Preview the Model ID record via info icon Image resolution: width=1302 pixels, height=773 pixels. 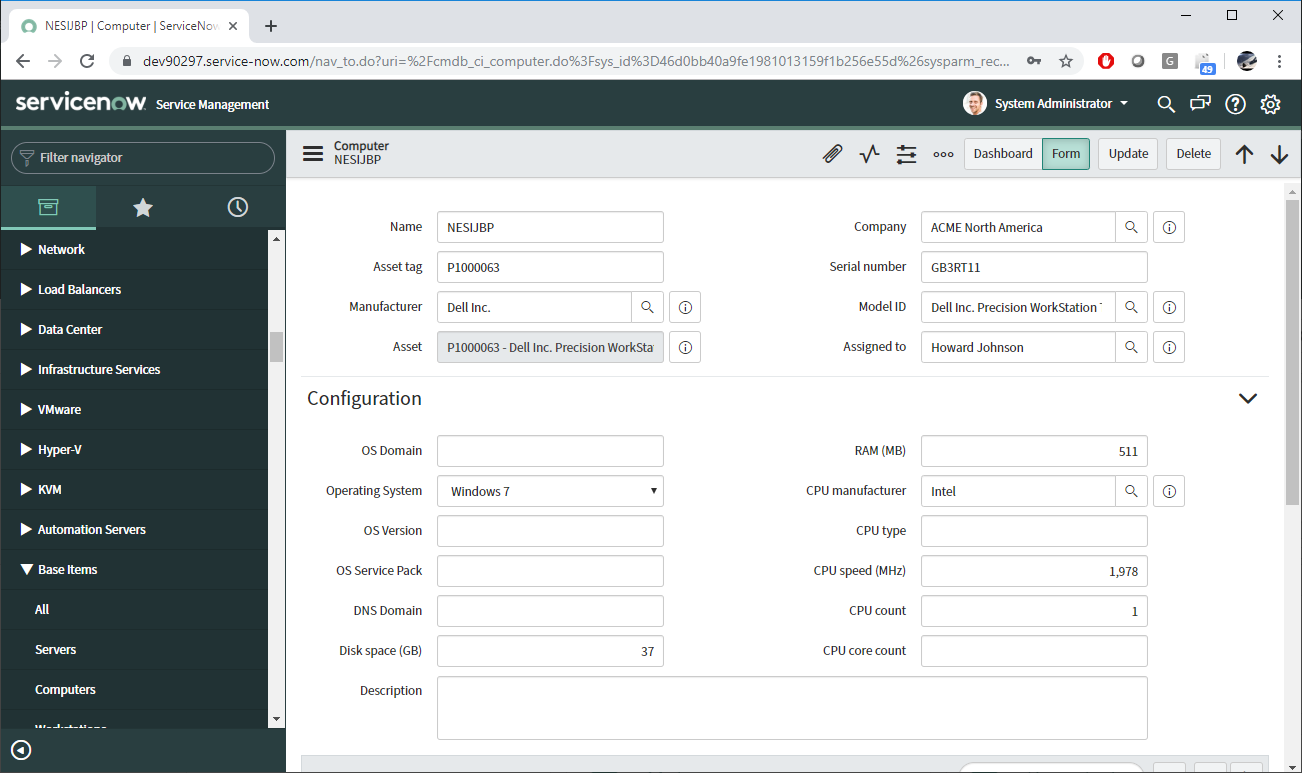pos(1168,307)
